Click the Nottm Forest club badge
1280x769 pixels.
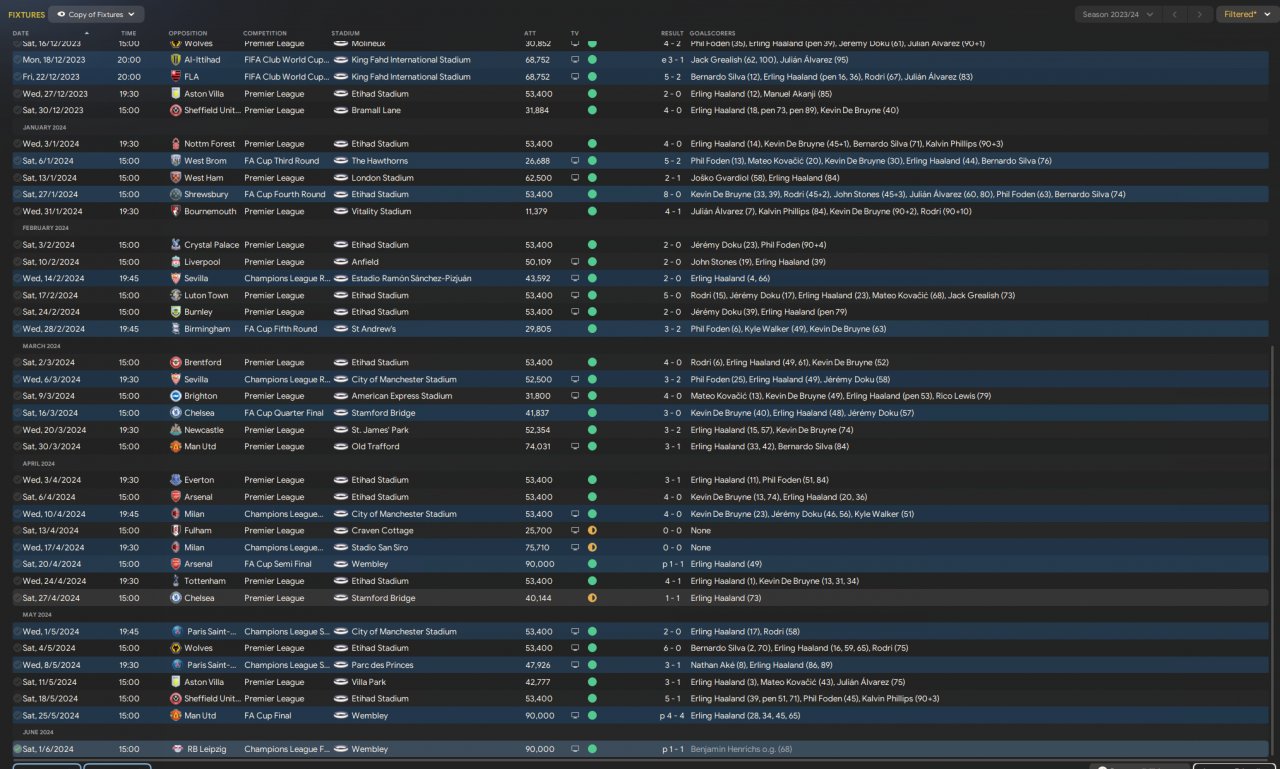click(x=176, y=144)
